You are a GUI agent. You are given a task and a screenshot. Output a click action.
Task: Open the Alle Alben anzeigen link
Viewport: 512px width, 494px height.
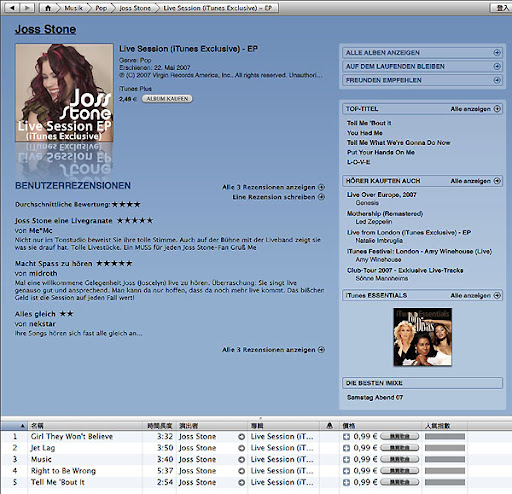click(383, 53)
